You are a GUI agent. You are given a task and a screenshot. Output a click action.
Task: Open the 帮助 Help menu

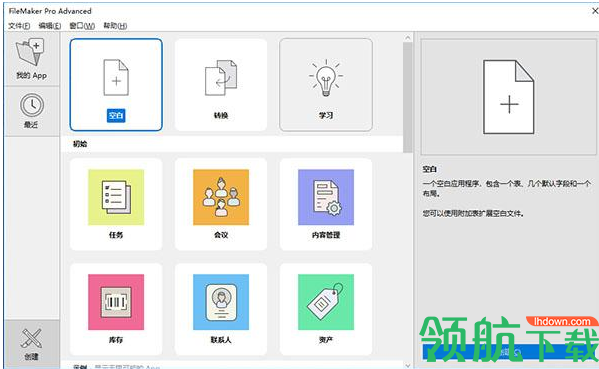click(115, 26)
